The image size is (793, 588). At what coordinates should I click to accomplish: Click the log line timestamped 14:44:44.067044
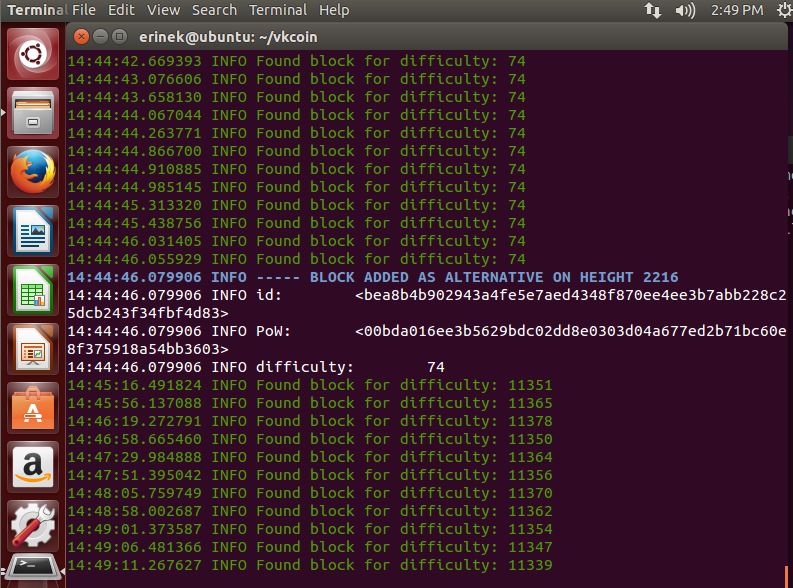[x=296, y=115]
